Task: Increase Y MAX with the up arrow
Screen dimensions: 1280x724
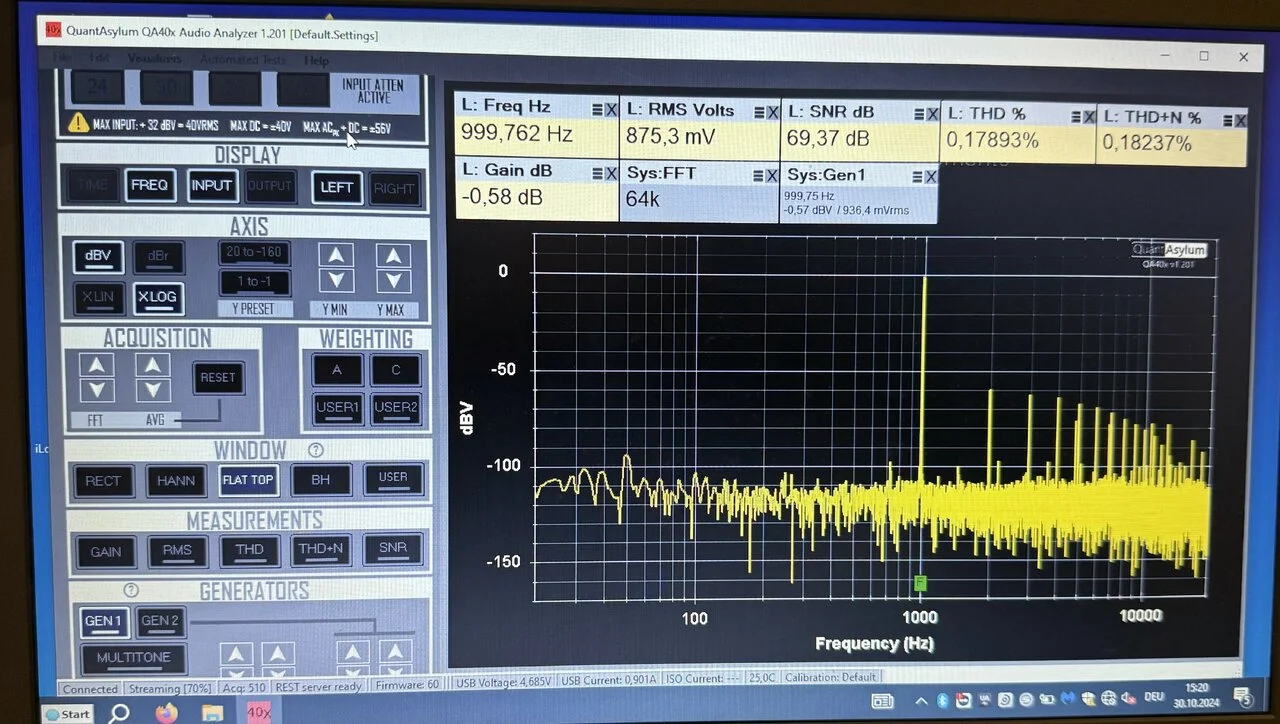Action: pos(393,255)
